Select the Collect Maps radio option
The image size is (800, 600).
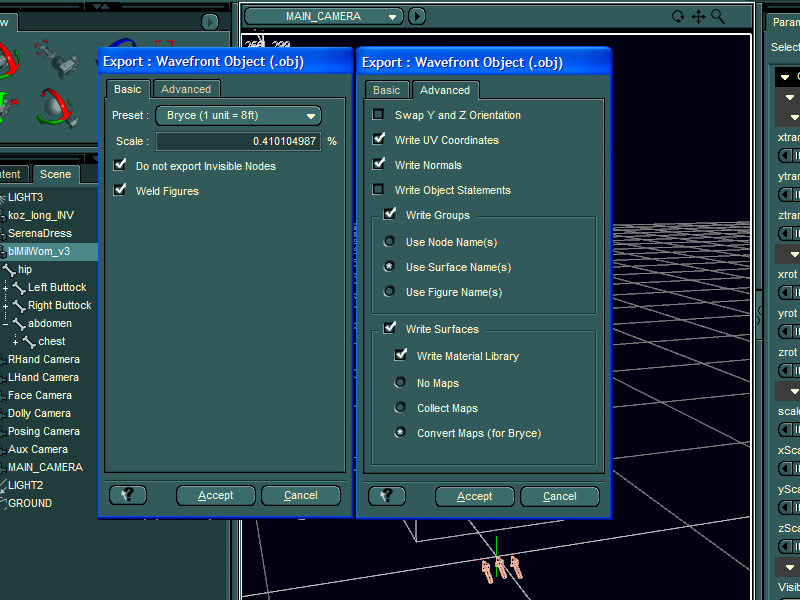coord(400,407)
